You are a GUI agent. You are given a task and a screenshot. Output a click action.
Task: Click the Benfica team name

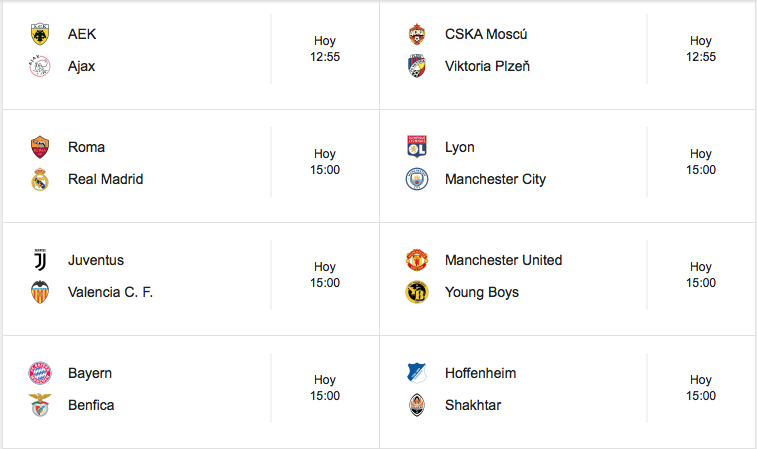pyautogui.click(x=91, y=405)
